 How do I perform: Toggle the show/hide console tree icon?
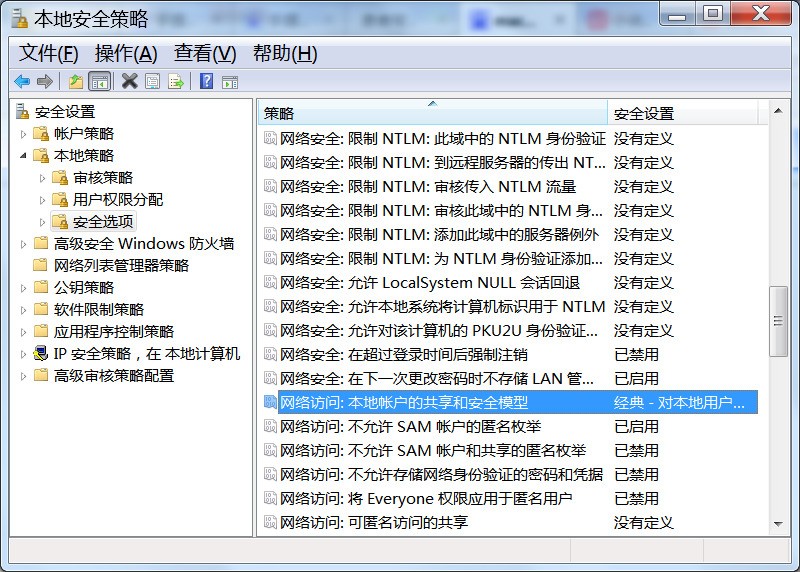pyautogui.click(x=99, y=82)
